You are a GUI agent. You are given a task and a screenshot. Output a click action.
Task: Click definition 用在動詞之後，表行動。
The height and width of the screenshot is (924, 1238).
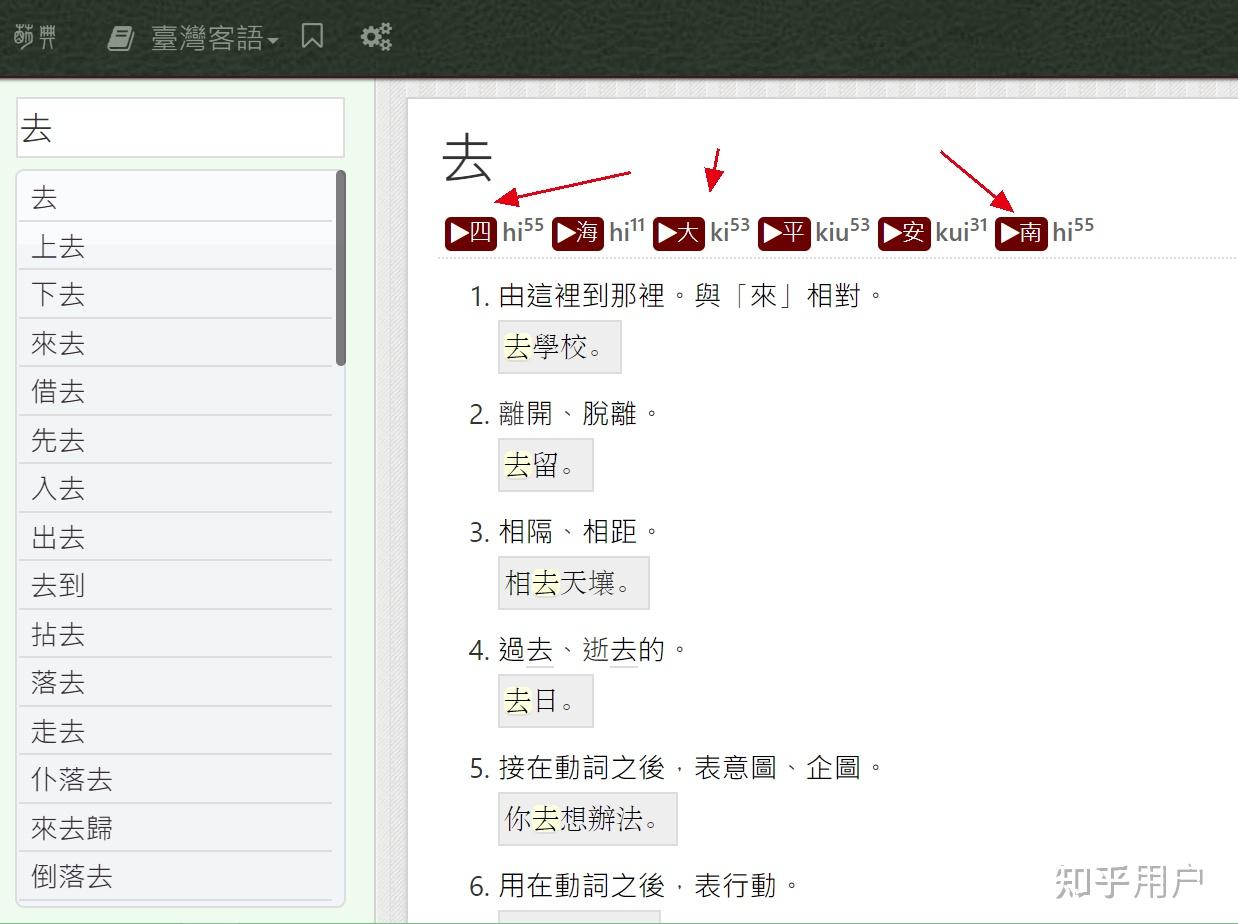click(649, 886)
